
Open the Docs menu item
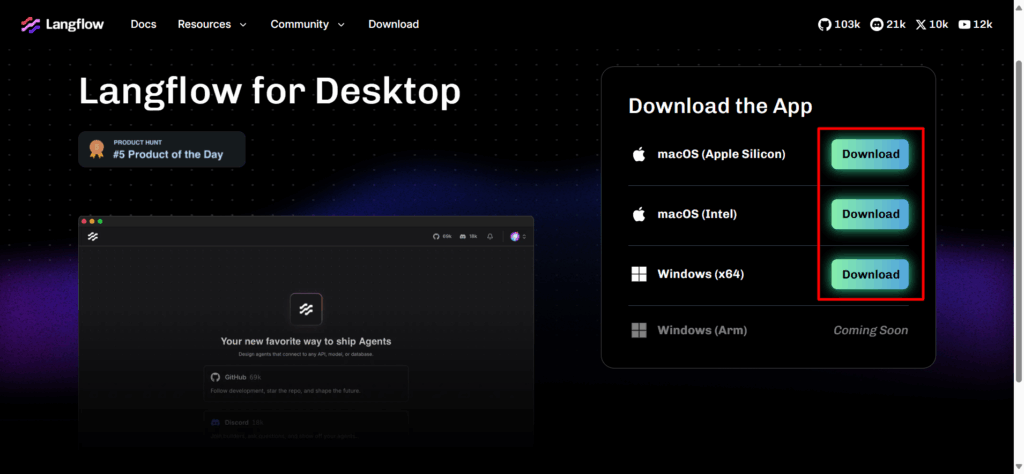[x=143, y=24]
